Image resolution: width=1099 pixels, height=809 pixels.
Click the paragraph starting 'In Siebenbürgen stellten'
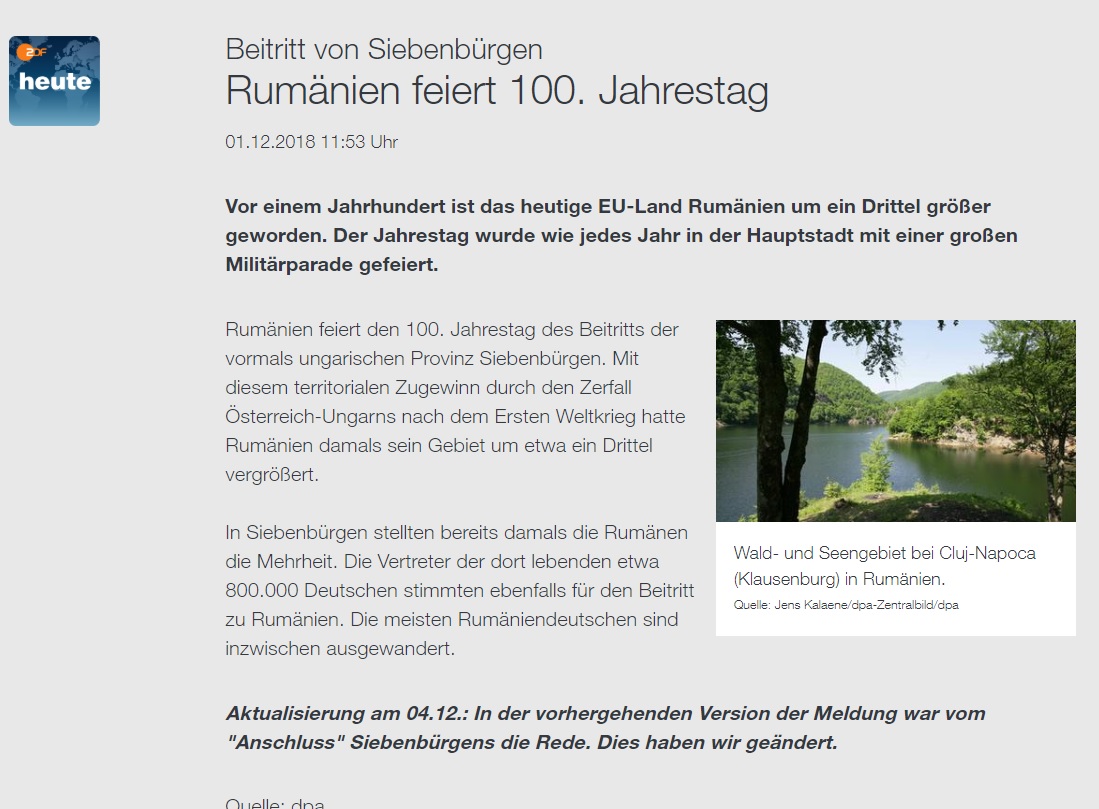pyautogui.click(x=460, y=590)
